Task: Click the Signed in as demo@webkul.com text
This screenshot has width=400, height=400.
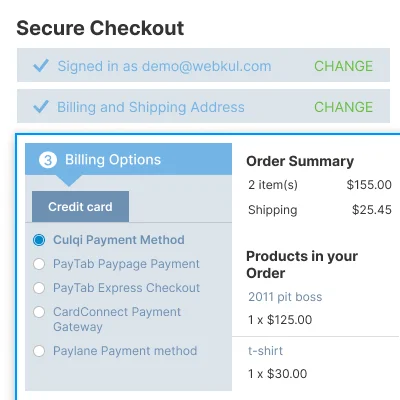Action: [x=164, y=66]
